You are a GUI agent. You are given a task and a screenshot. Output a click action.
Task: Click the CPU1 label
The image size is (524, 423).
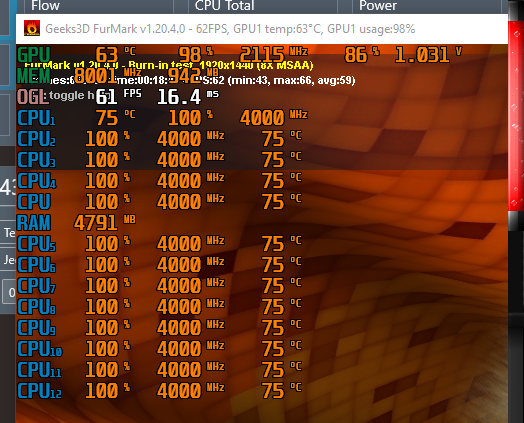point(36,118)
